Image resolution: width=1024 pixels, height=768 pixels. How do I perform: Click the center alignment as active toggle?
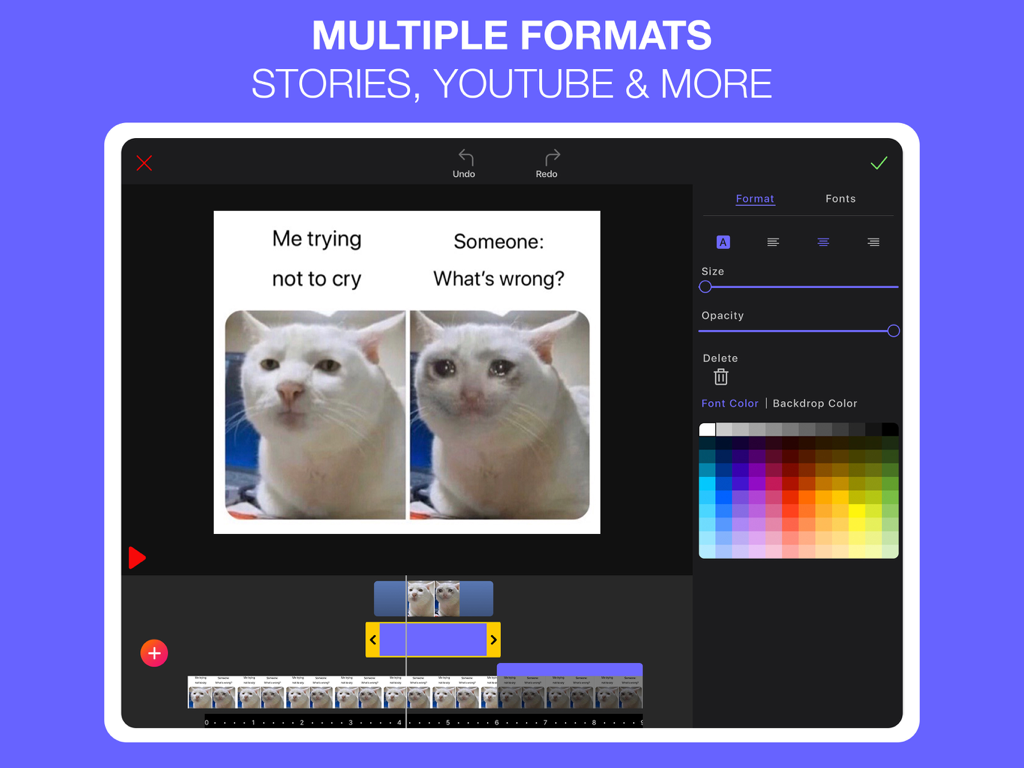point(823,242)
